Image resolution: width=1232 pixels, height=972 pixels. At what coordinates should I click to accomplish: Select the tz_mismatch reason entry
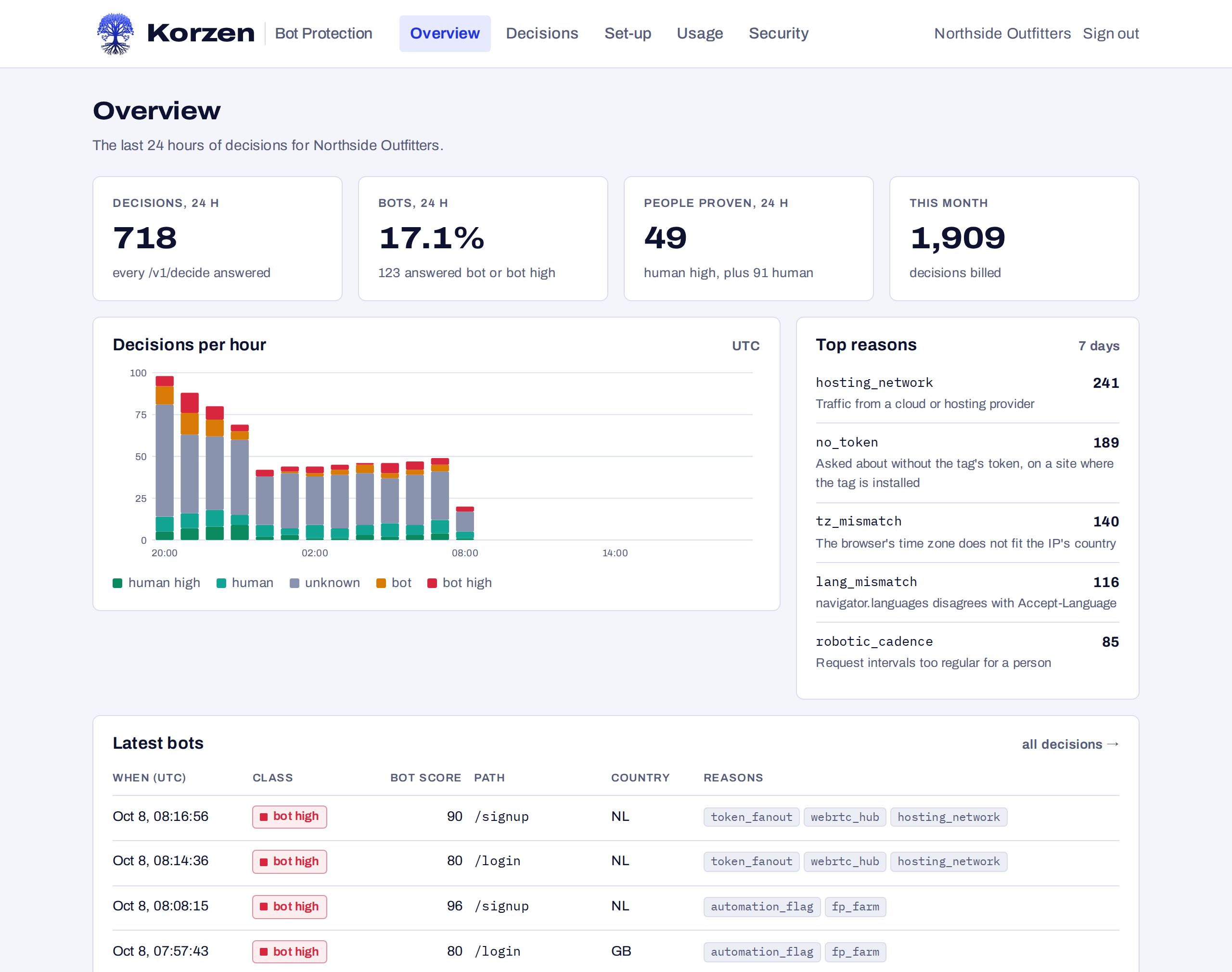pyautogui.click(x=967, y=532)
